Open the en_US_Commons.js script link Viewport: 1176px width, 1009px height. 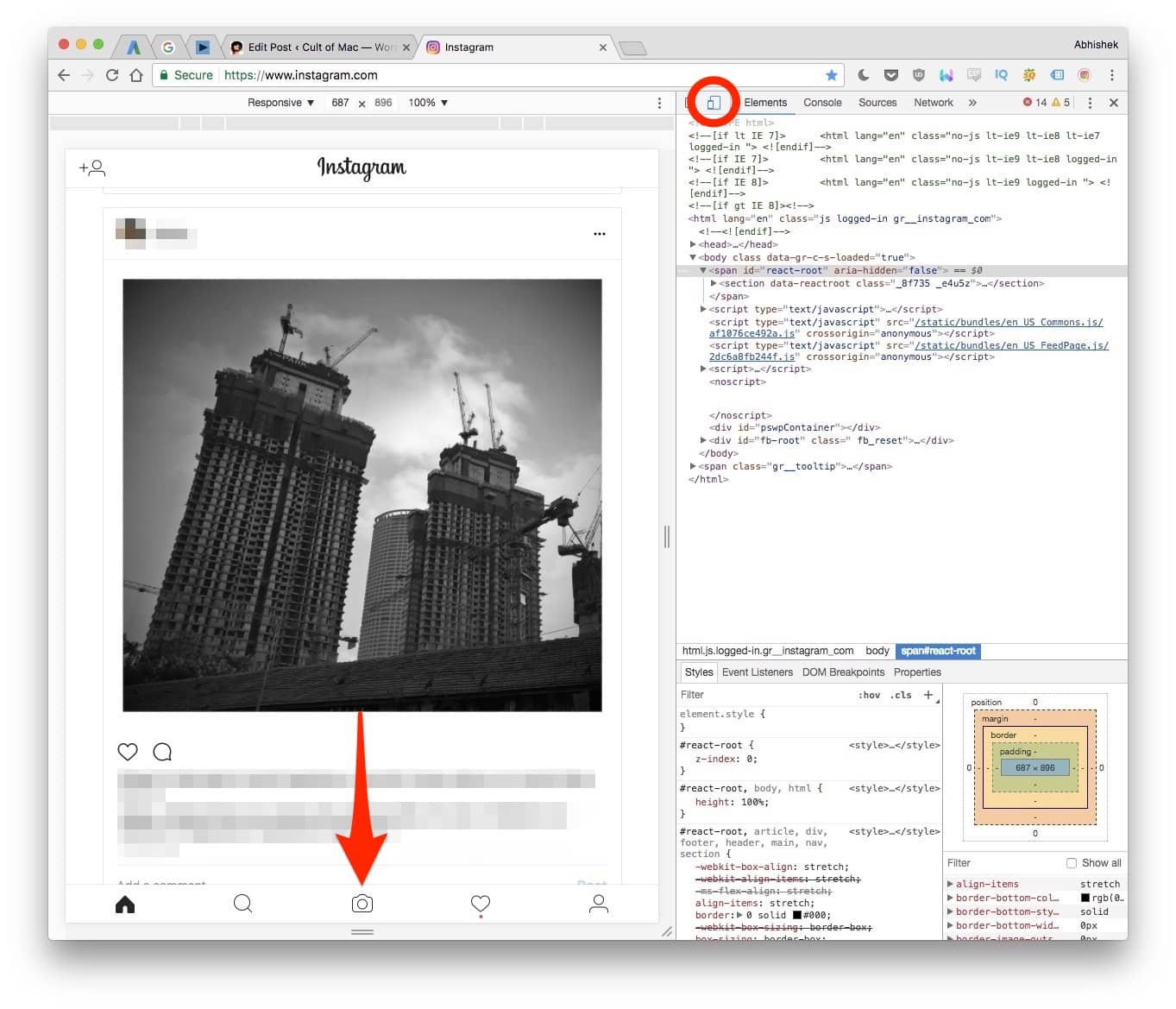(x=1008, y=322)
